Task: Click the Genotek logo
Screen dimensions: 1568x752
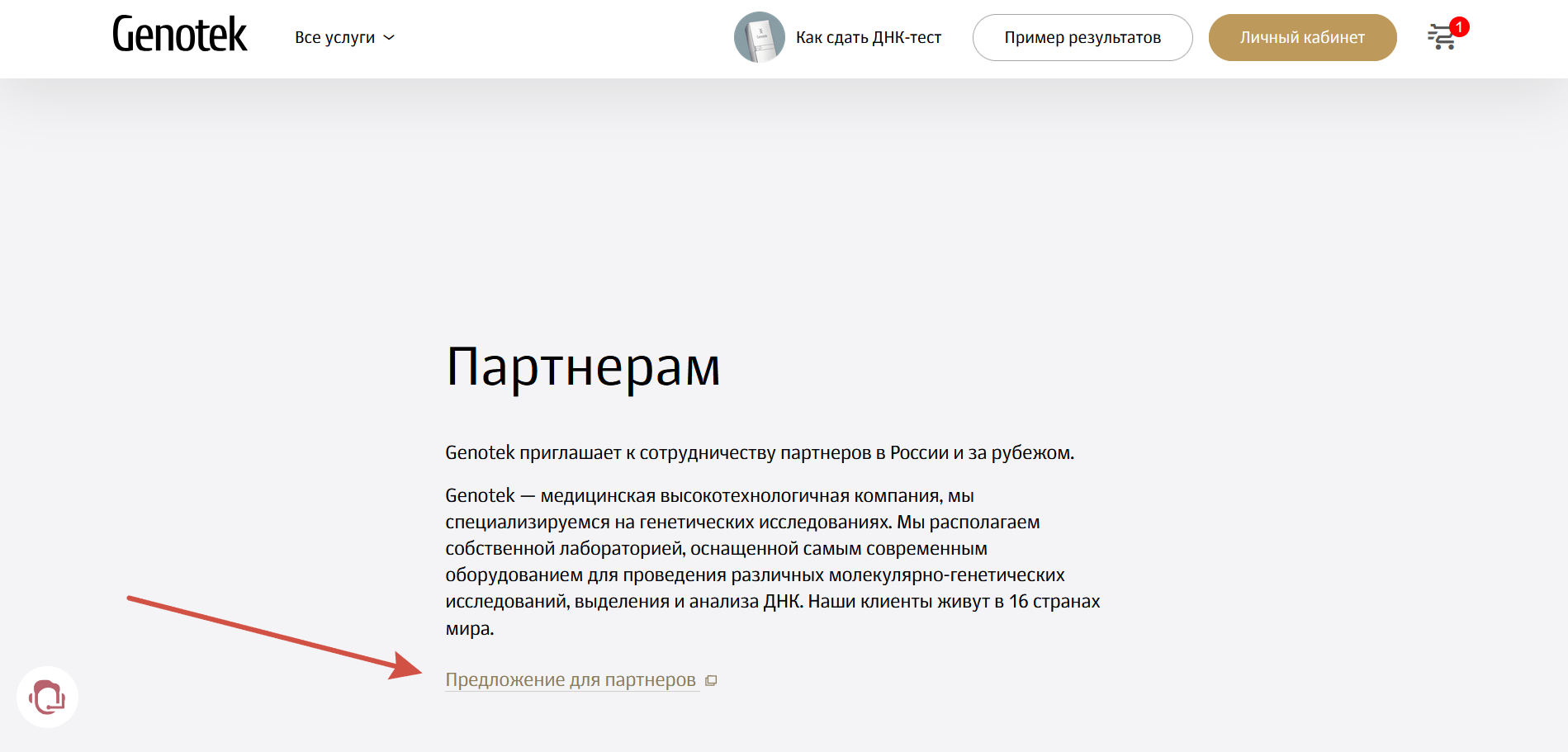Action: point(179,35)
